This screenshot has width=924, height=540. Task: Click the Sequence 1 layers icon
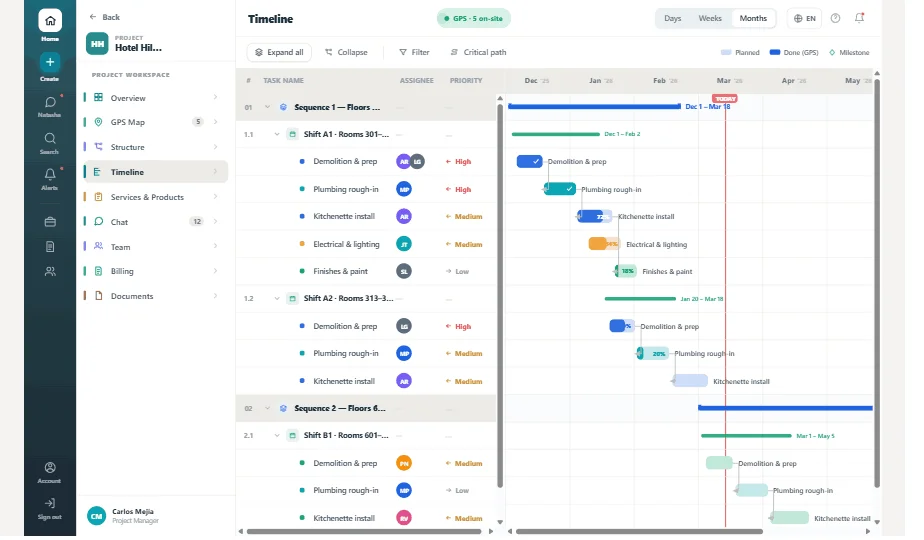(x=283, y=107)
